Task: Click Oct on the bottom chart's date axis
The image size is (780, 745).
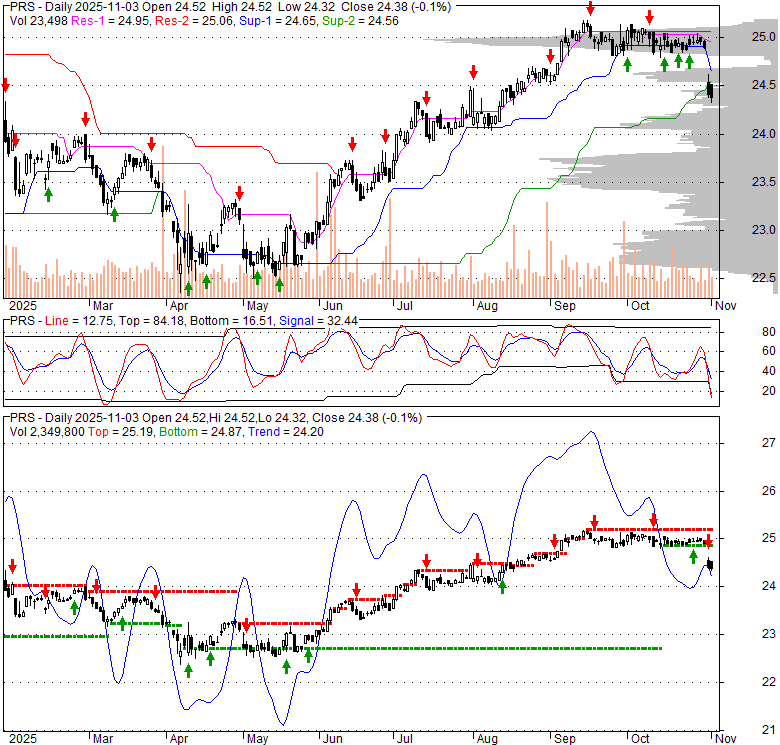Action: (x=640, y=739)
